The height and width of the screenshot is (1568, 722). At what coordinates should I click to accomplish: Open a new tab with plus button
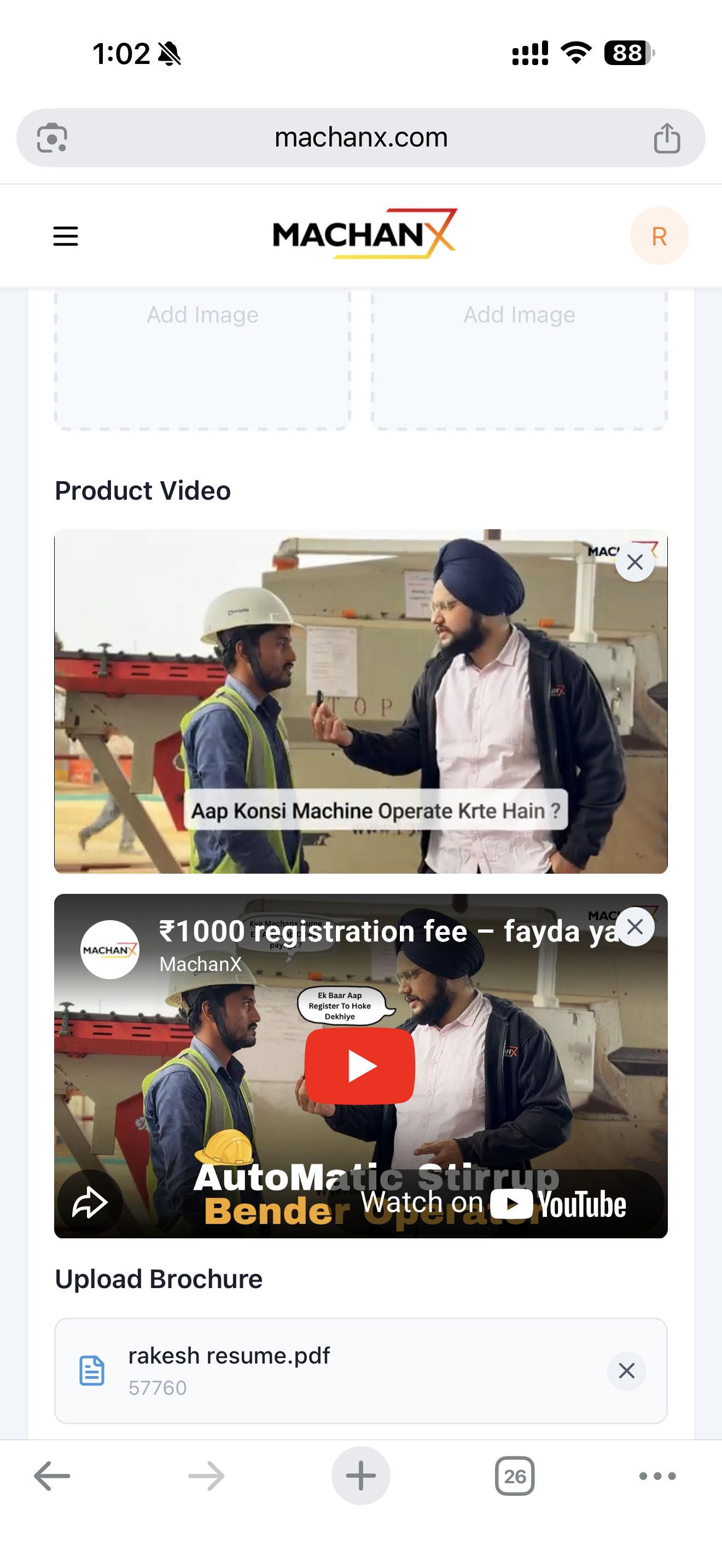click(x=360, y=1476)
